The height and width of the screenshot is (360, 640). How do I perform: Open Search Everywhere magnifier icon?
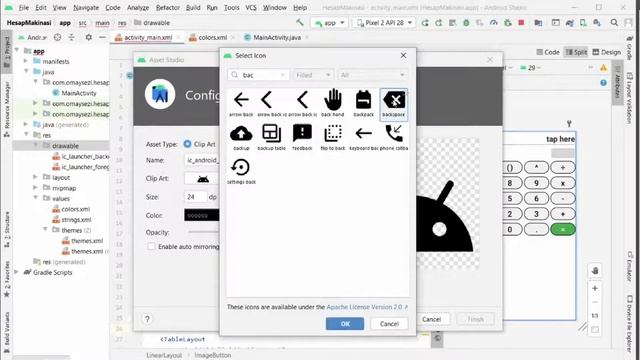click(x=614, y=23)
